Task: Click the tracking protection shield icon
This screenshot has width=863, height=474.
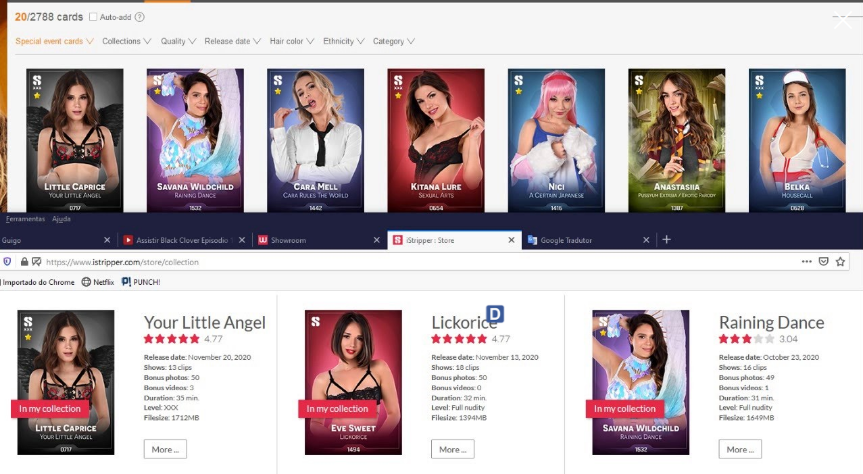Action: (x=7, y=262)
